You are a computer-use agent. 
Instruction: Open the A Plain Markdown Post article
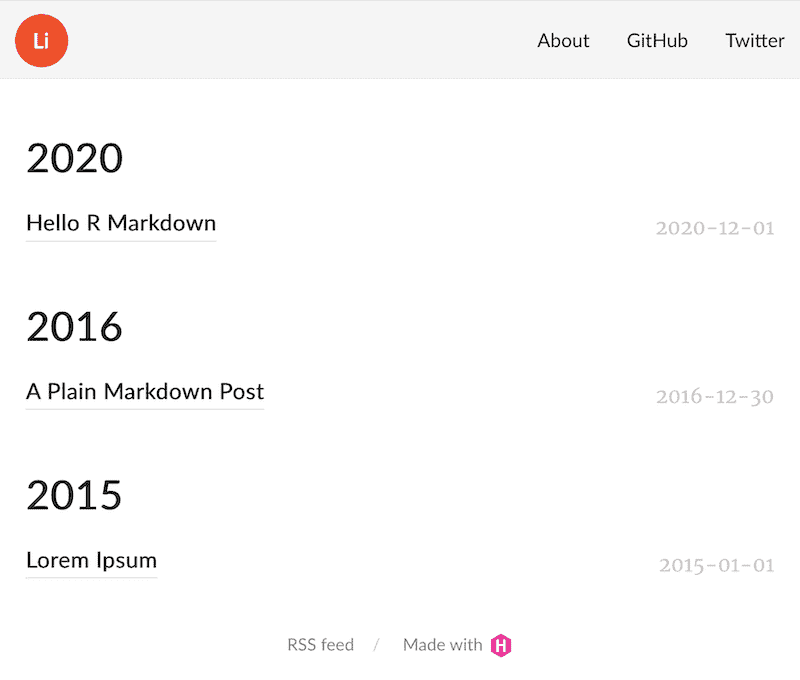click(x=144, y=391)
